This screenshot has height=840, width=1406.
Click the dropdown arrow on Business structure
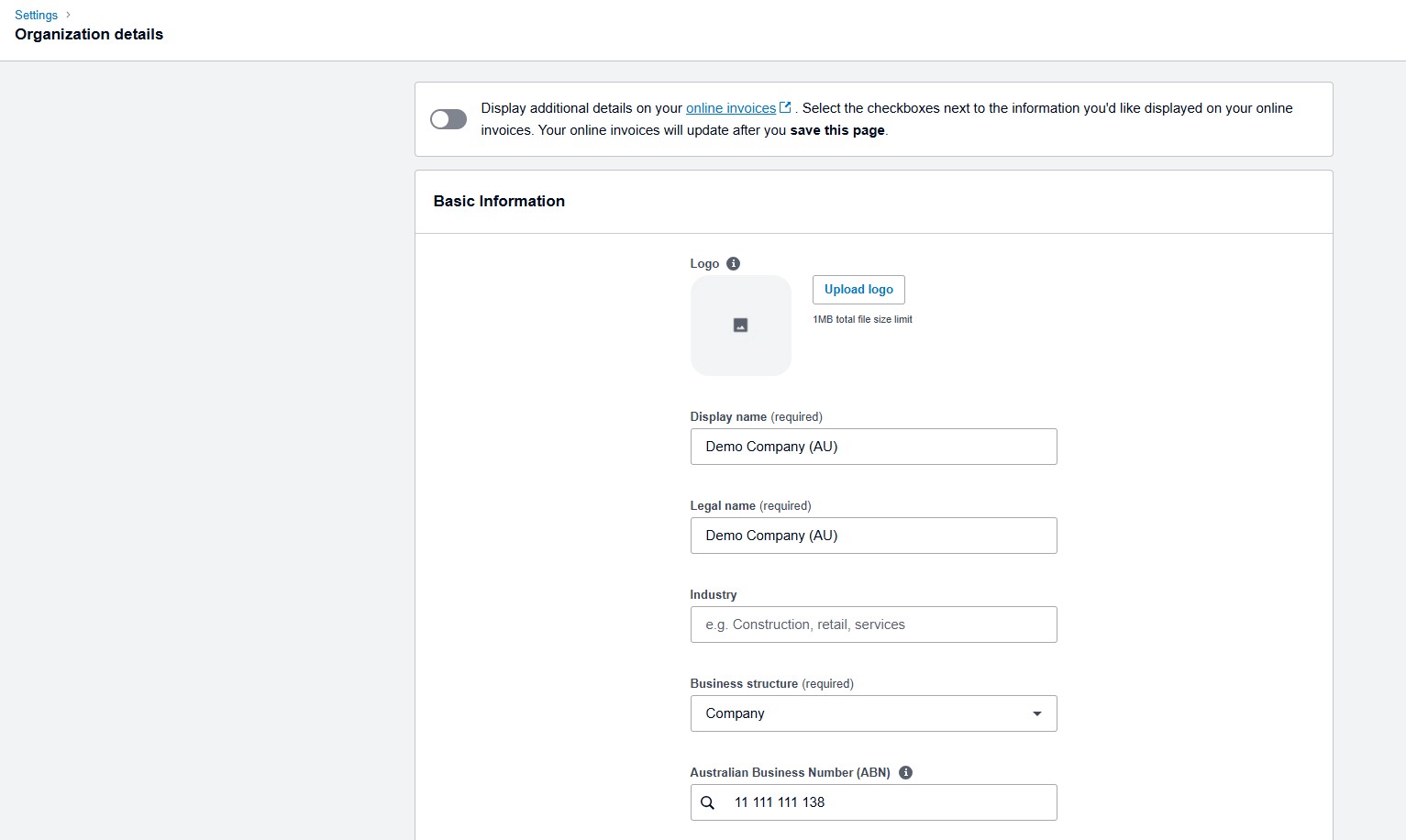click(x=1036, y=713)
